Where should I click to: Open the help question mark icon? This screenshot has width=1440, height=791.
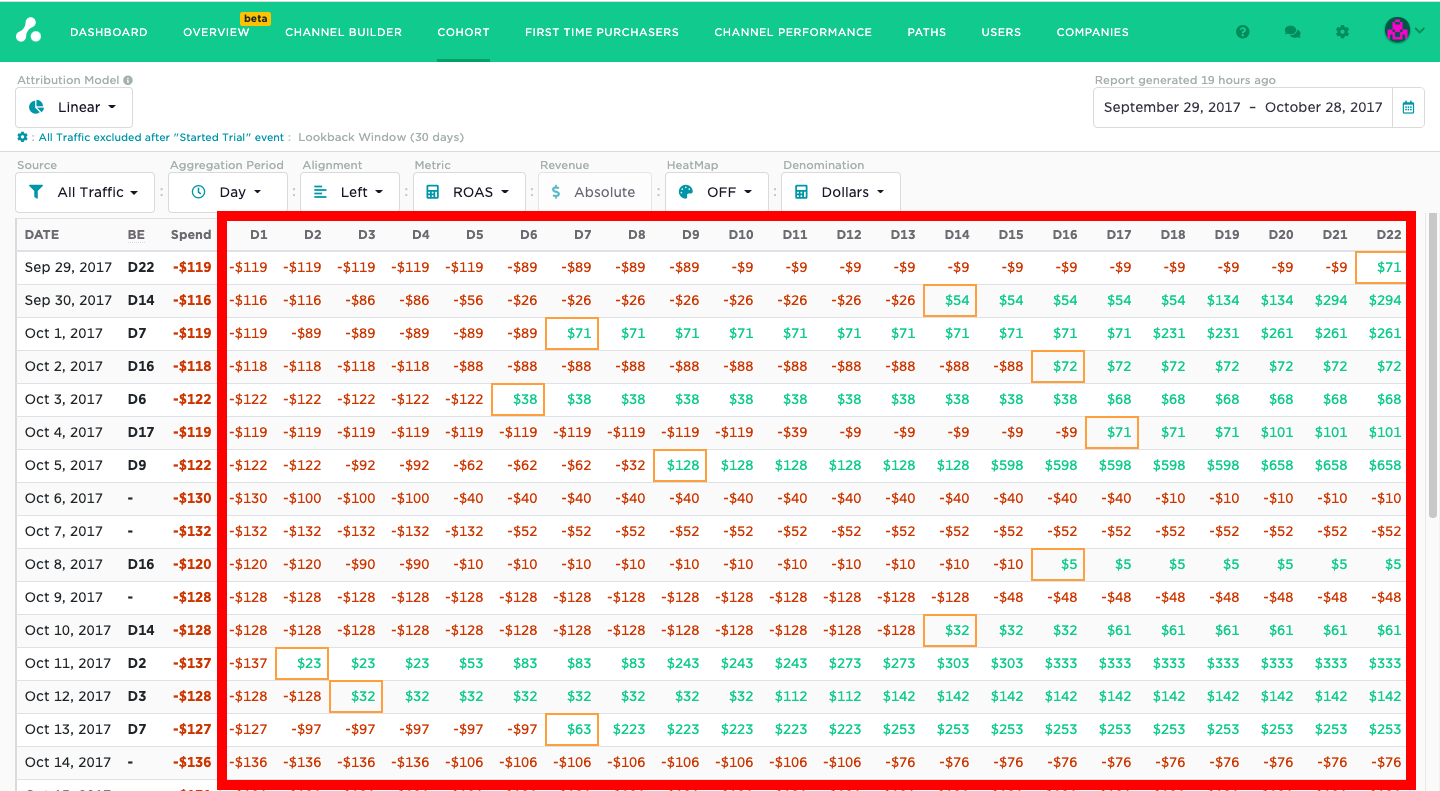tap(1243, 32)
